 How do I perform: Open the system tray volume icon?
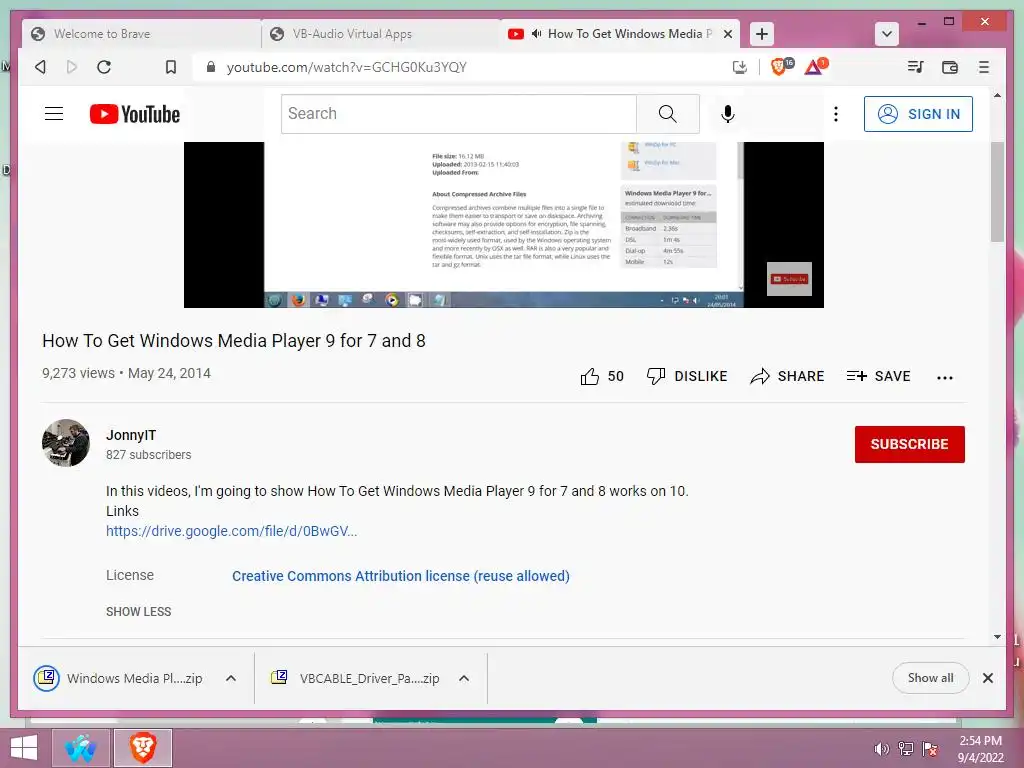[881, 748]
